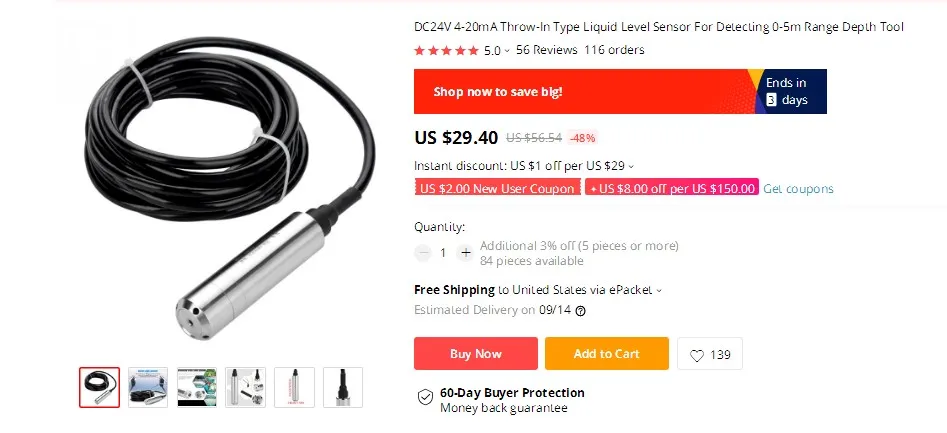Image resolution: width=947 pixels, height=433 pixels.
Task: Click the Buy Now button
Action: [476, 354]
